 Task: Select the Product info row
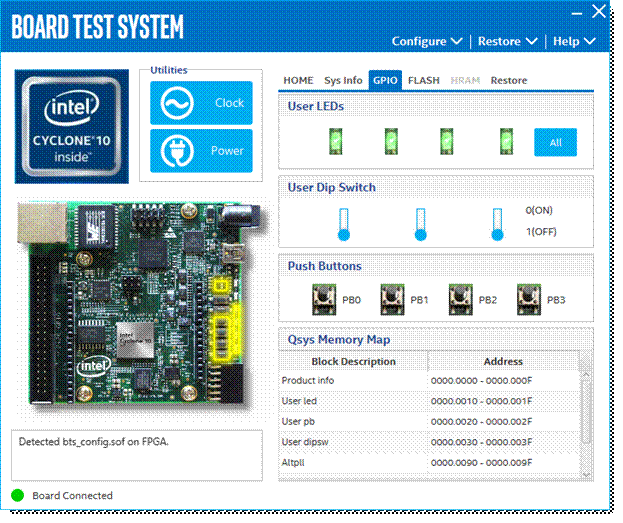click(x=429, y=380)
